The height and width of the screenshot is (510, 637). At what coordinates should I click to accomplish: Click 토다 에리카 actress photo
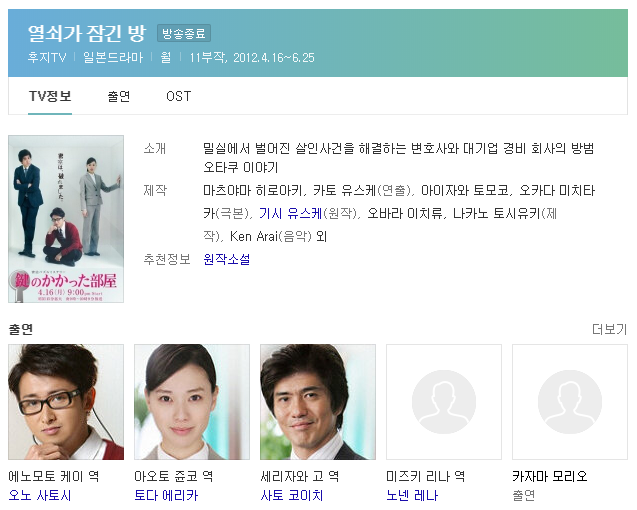point(192,402)
